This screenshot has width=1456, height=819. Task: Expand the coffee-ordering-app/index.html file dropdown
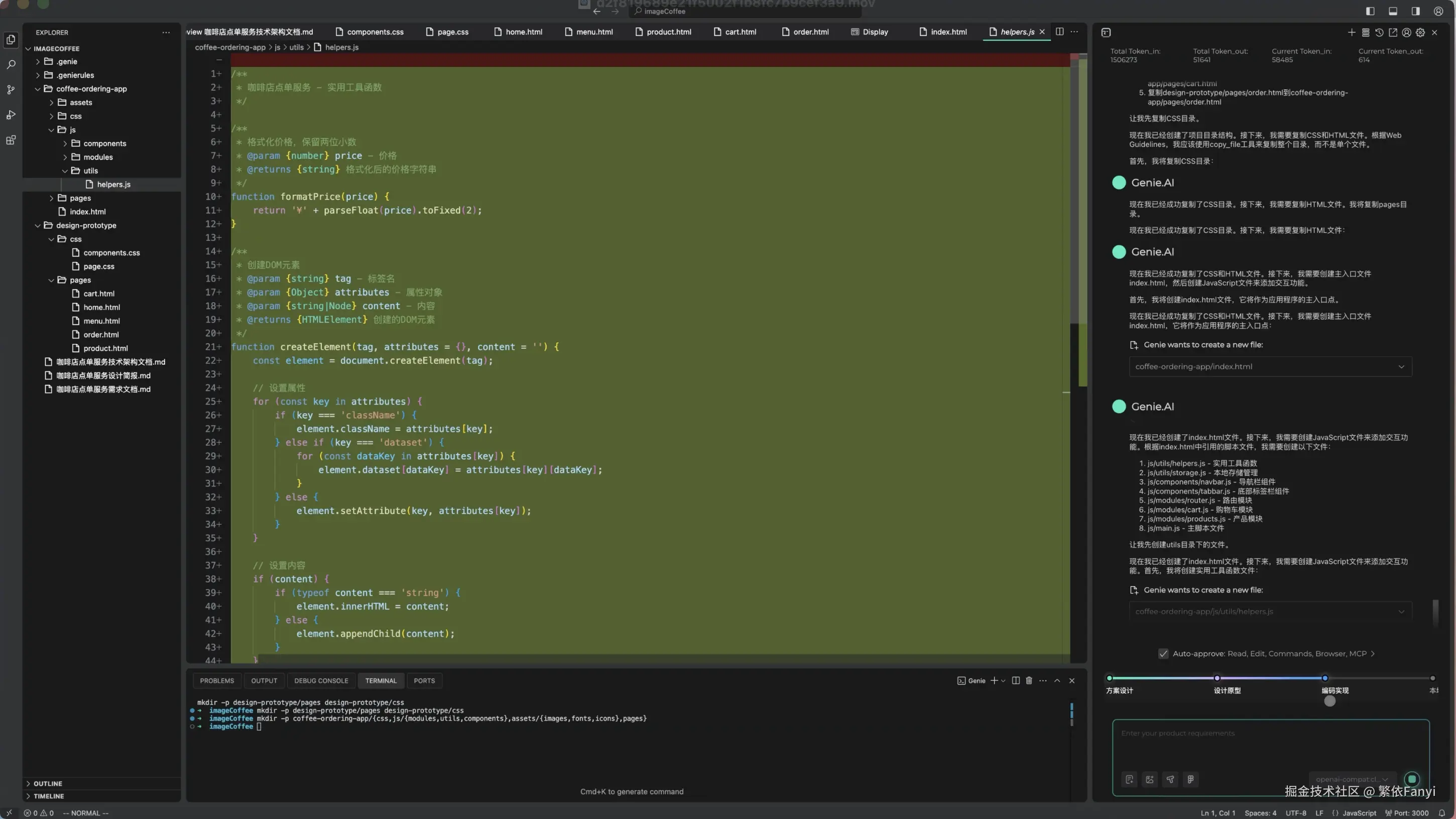[1401, 366]
